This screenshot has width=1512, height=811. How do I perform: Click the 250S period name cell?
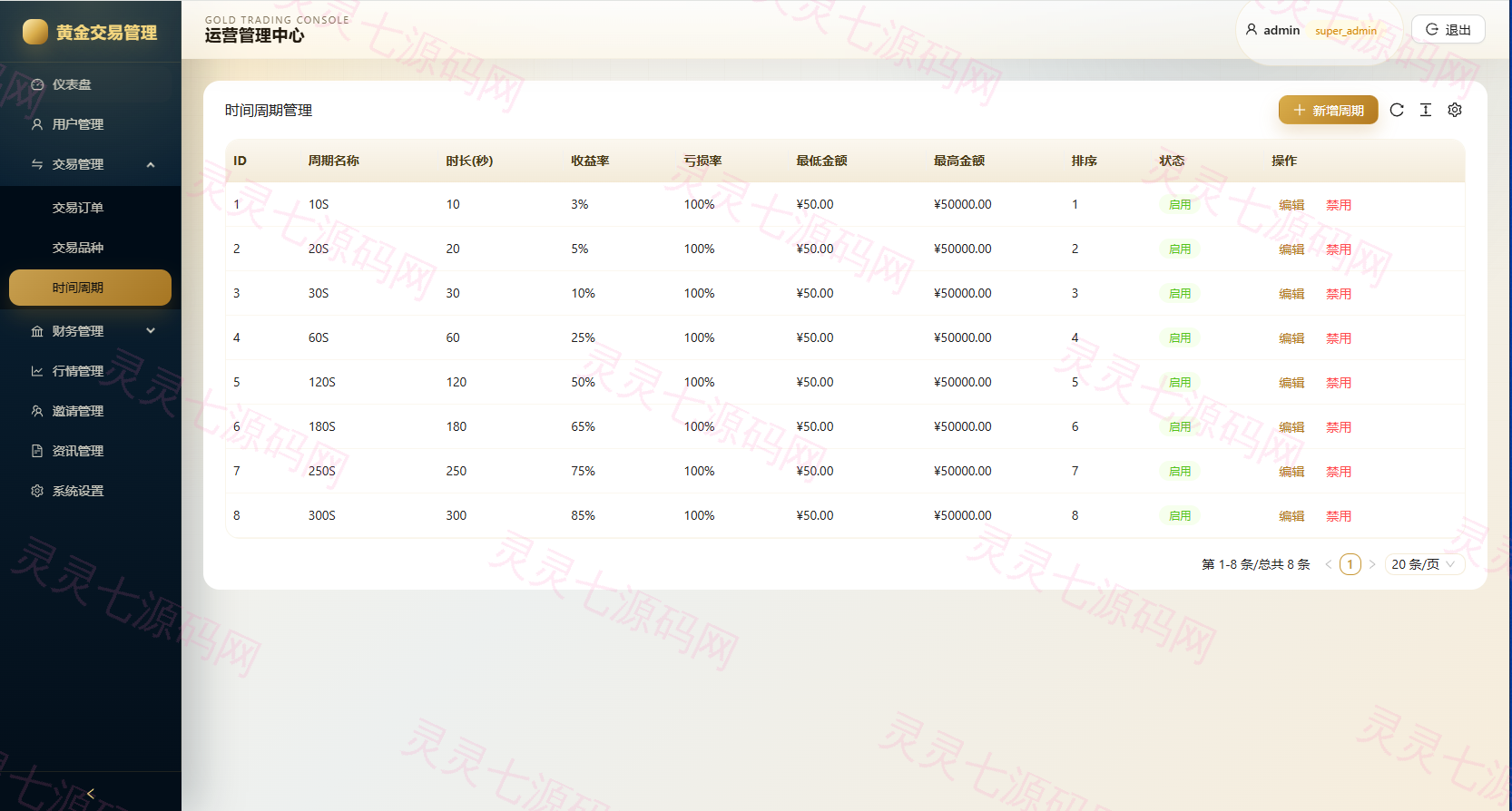tap(322, 471)
